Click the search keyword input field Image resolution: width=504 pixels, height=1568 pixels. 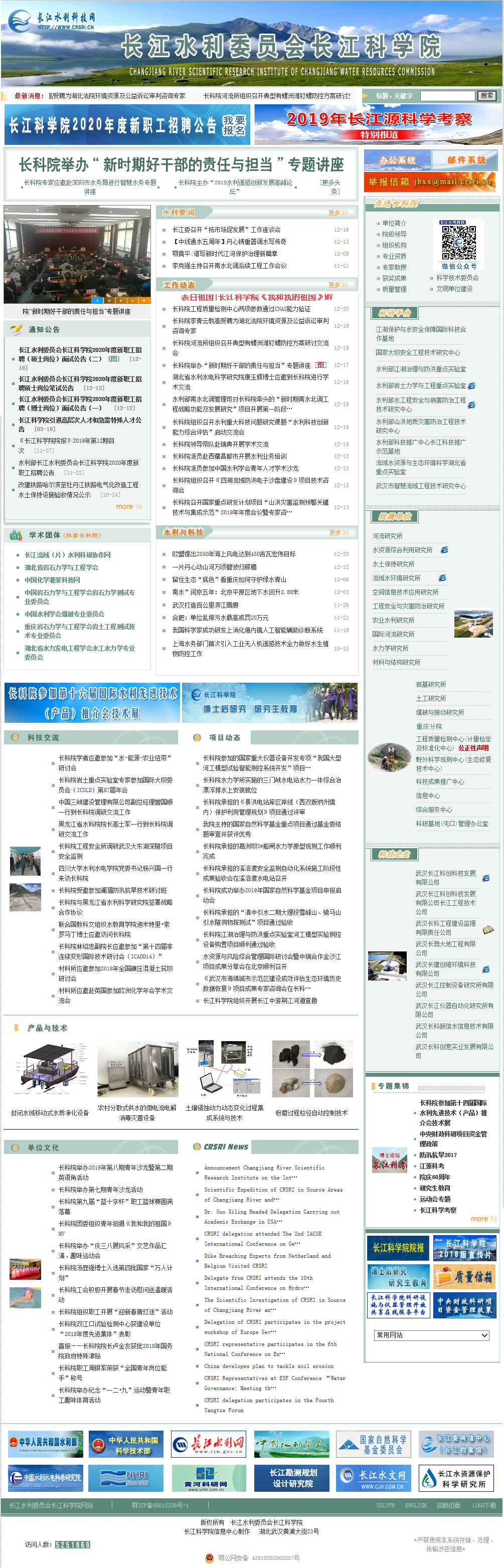coord(447,96)
